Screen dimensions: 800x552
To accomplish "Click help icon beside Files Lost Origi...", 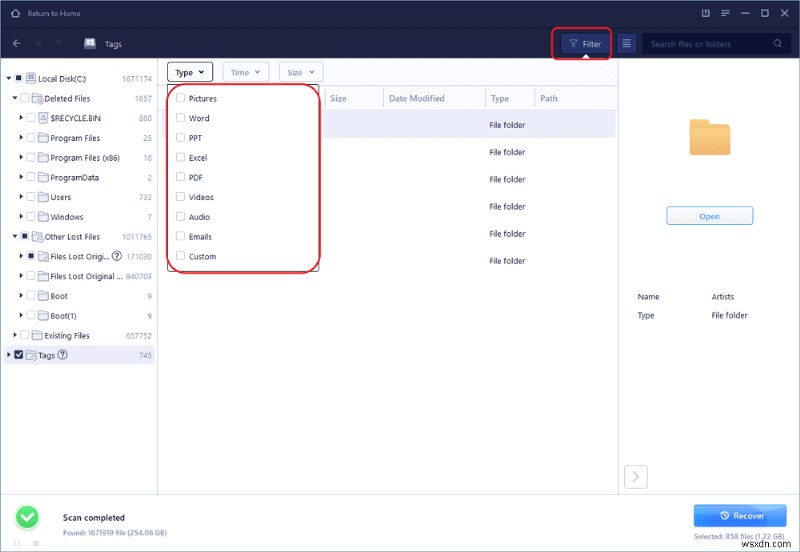I will [x=117, y=256].
